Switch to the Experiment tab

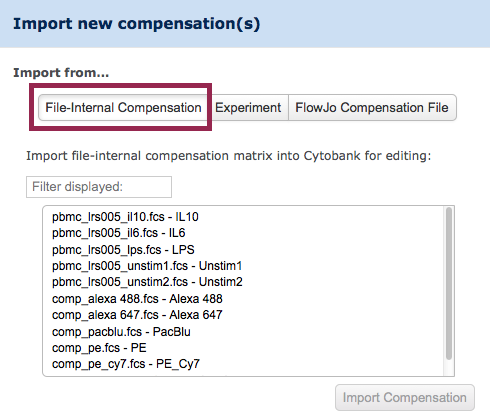coord(248,108)
